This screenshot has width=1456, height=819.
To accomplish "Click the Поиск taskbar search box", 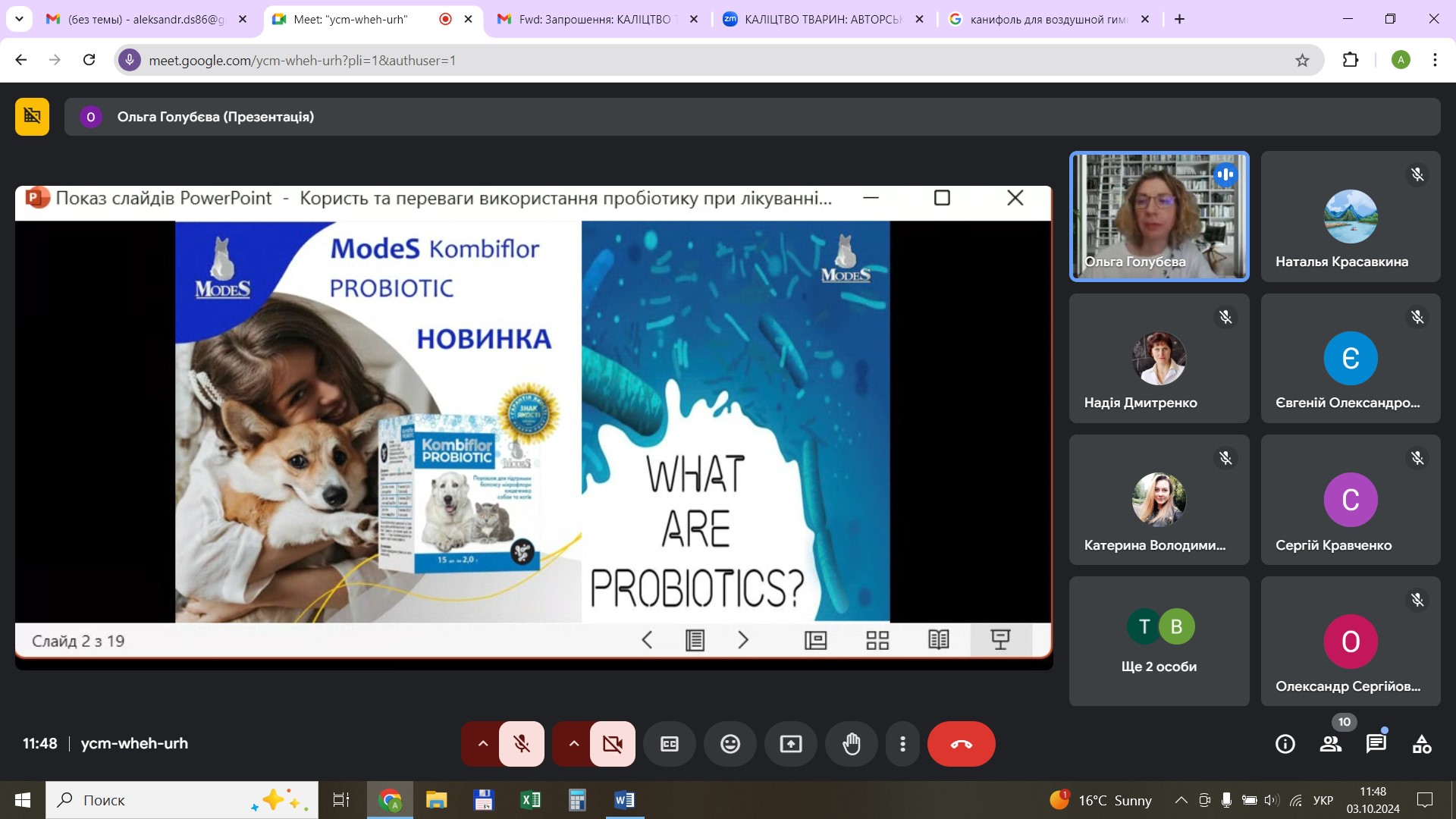I will 182,800.
